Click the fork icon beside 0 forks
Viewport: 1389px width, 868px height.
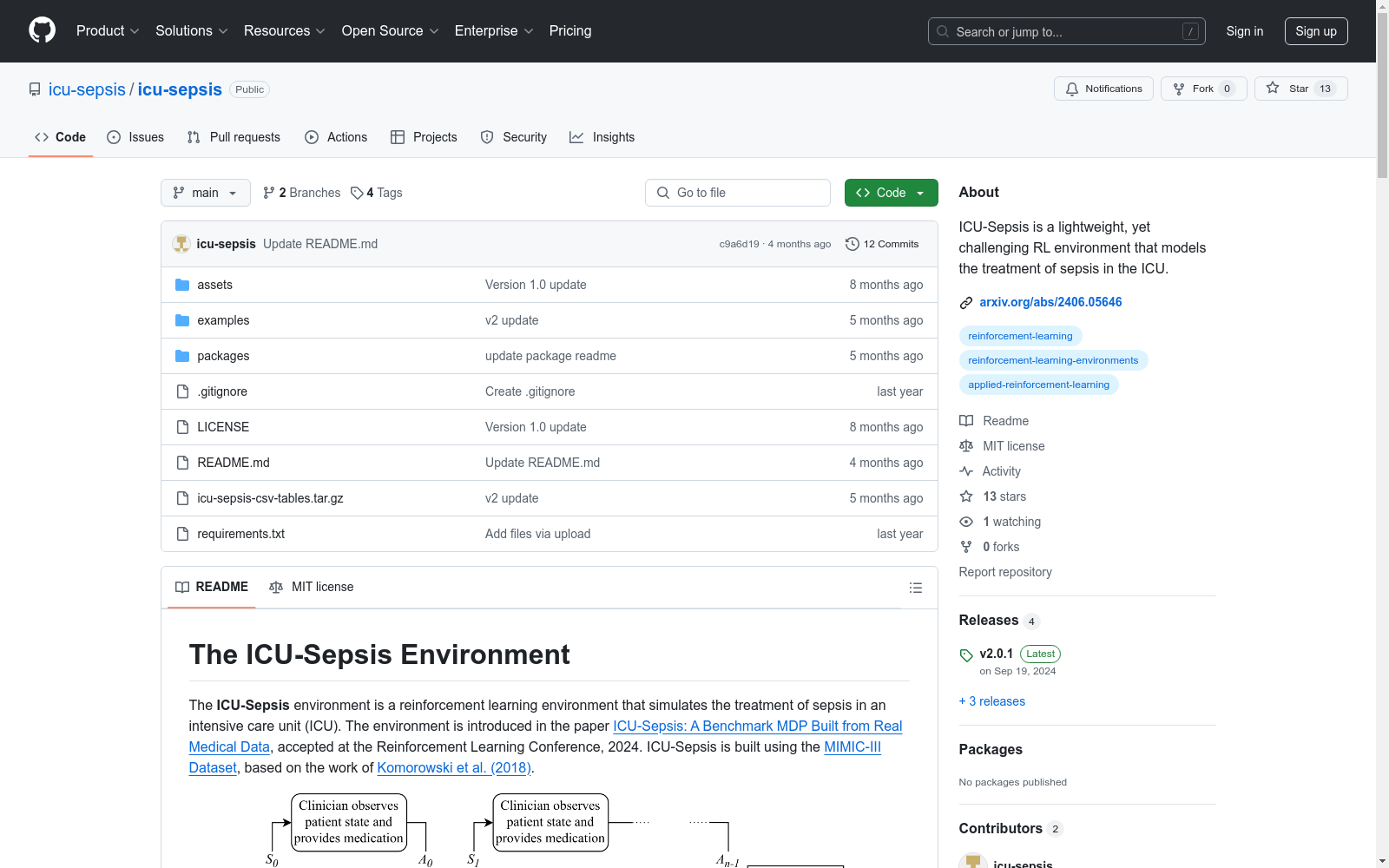(x=966, y=547)
